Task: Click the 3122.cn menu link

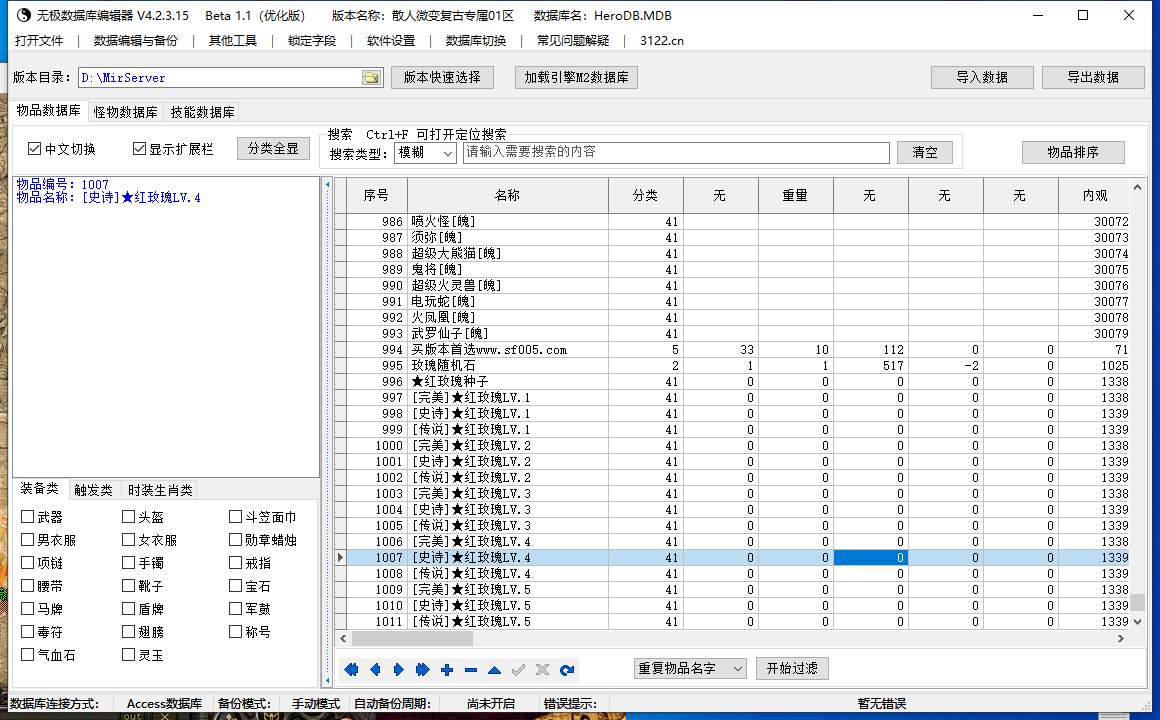Action: [662, 41]
